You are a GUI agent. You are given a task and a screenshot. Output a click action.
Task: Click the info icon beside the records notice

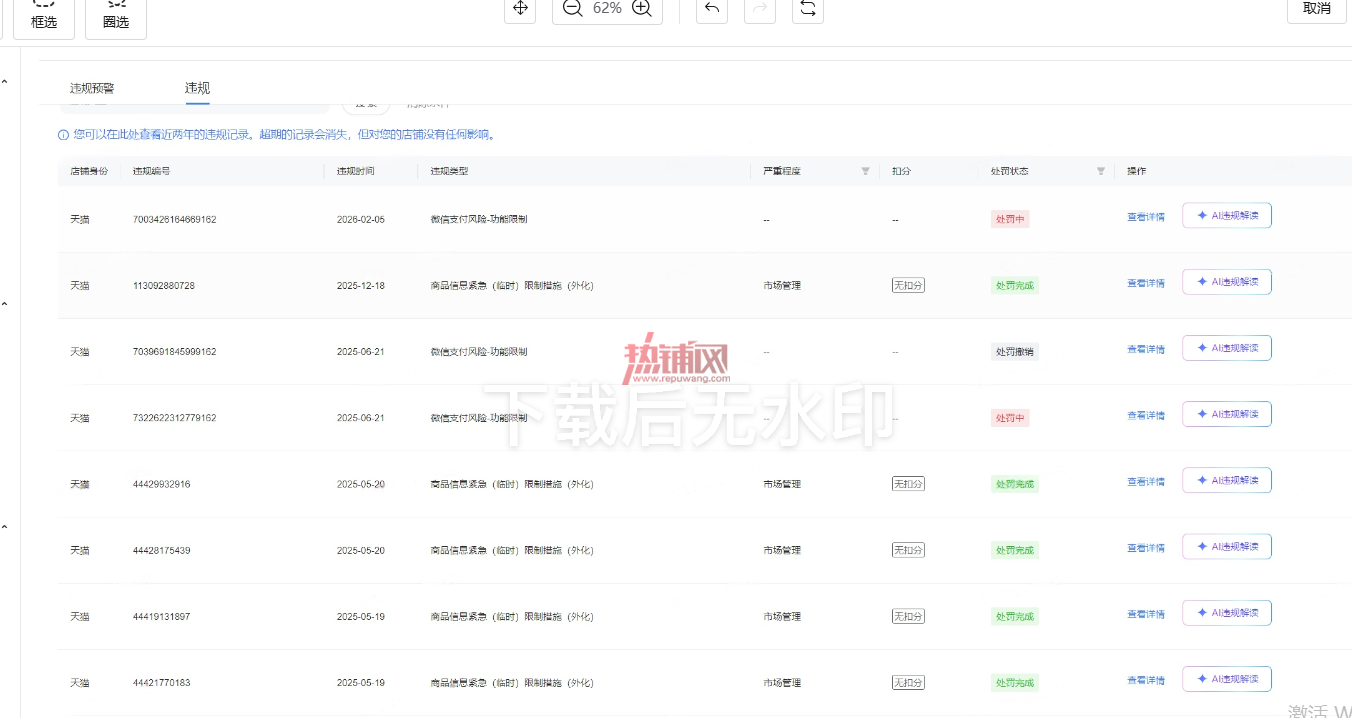(x=64, y=135)
